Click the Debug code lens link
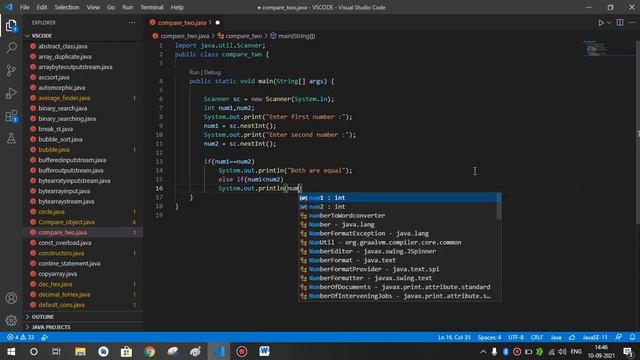 212,72
